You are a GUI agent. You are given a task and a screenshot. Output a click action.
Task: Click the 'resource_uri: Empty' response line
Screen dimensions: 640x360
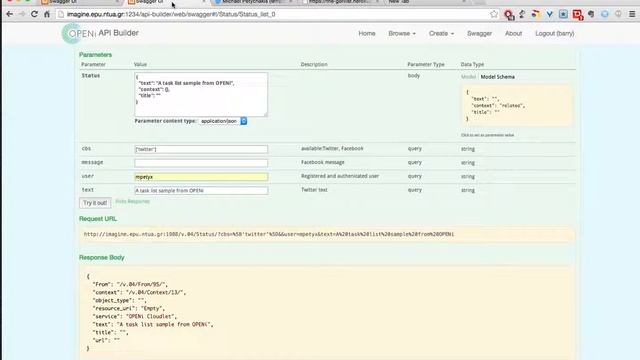pyautogui.click(x=129, y=309)
